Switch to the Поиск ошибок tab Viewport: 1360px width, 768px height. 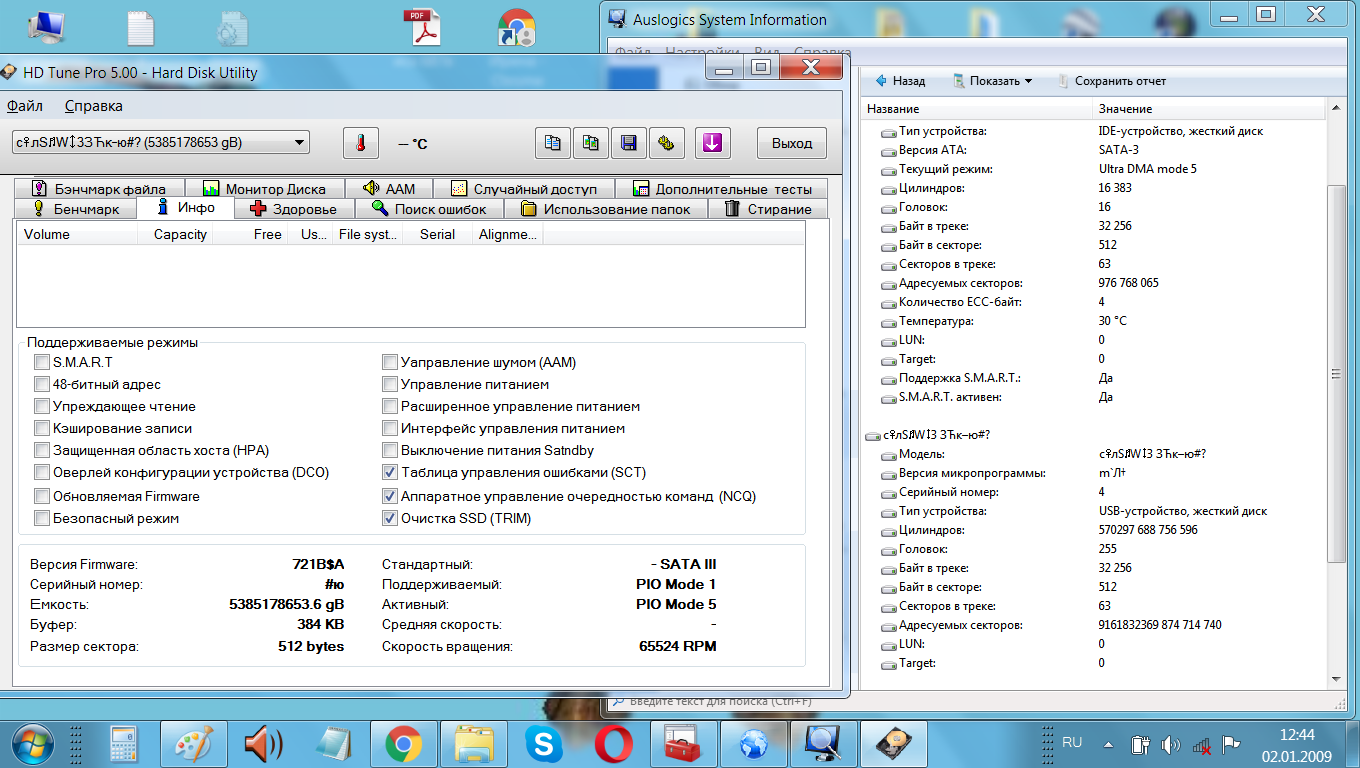point(429,209)
